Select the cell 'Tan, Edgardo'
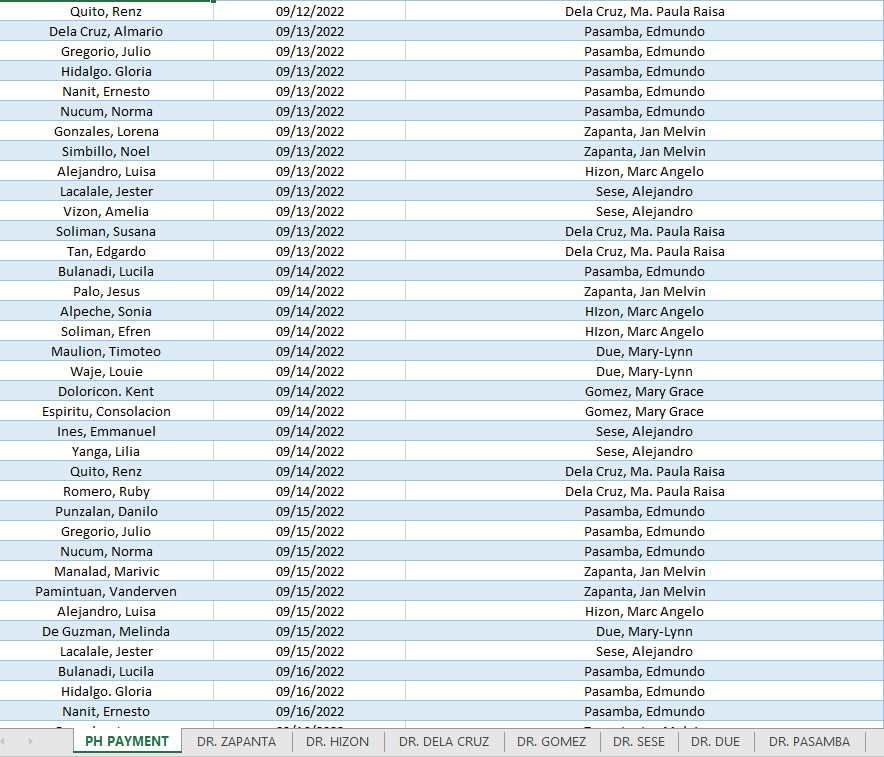Screen dimensions: 884x757 point(106,251)
